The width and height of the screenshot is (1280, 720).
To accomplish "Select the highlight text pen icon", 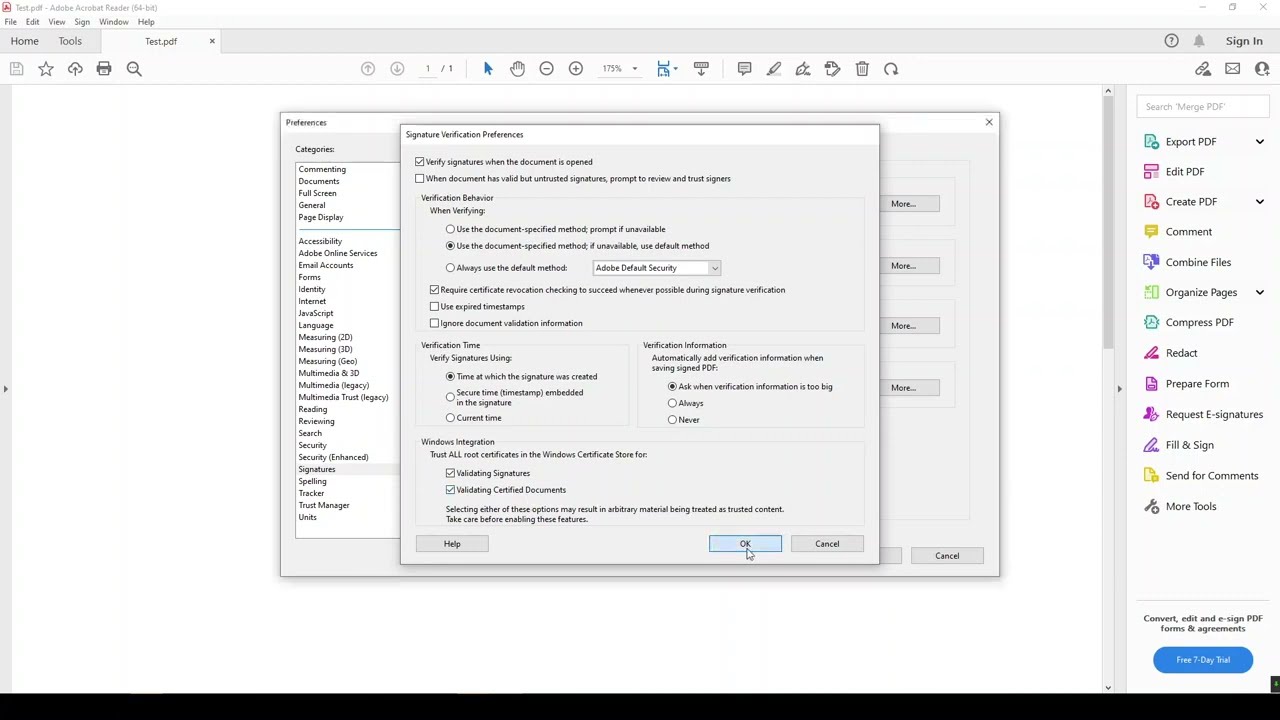I will [774, 69].
